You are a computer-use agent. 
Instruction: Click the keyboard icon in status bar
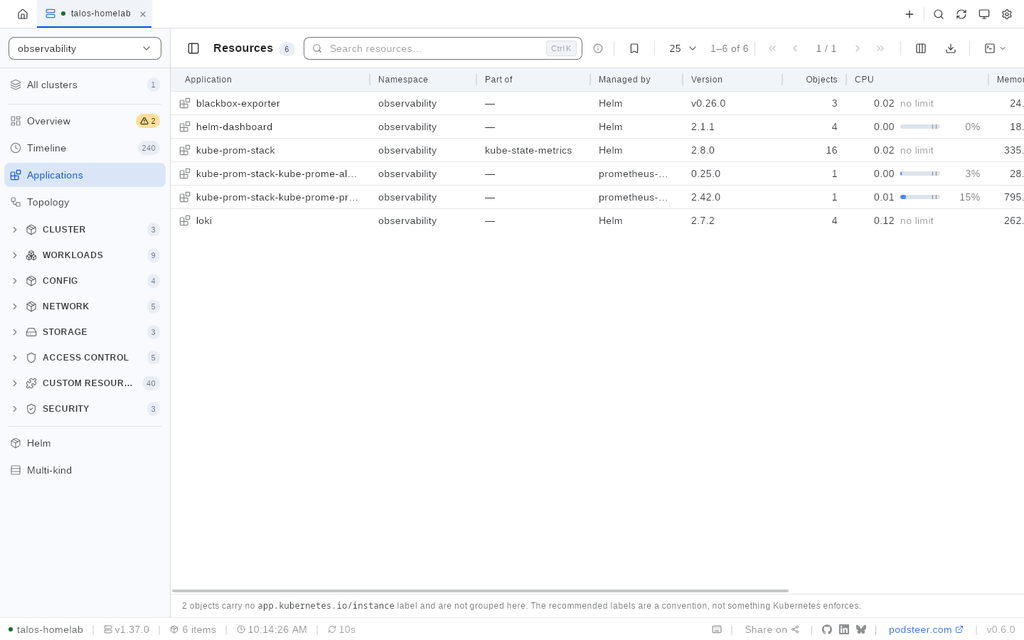716,630
